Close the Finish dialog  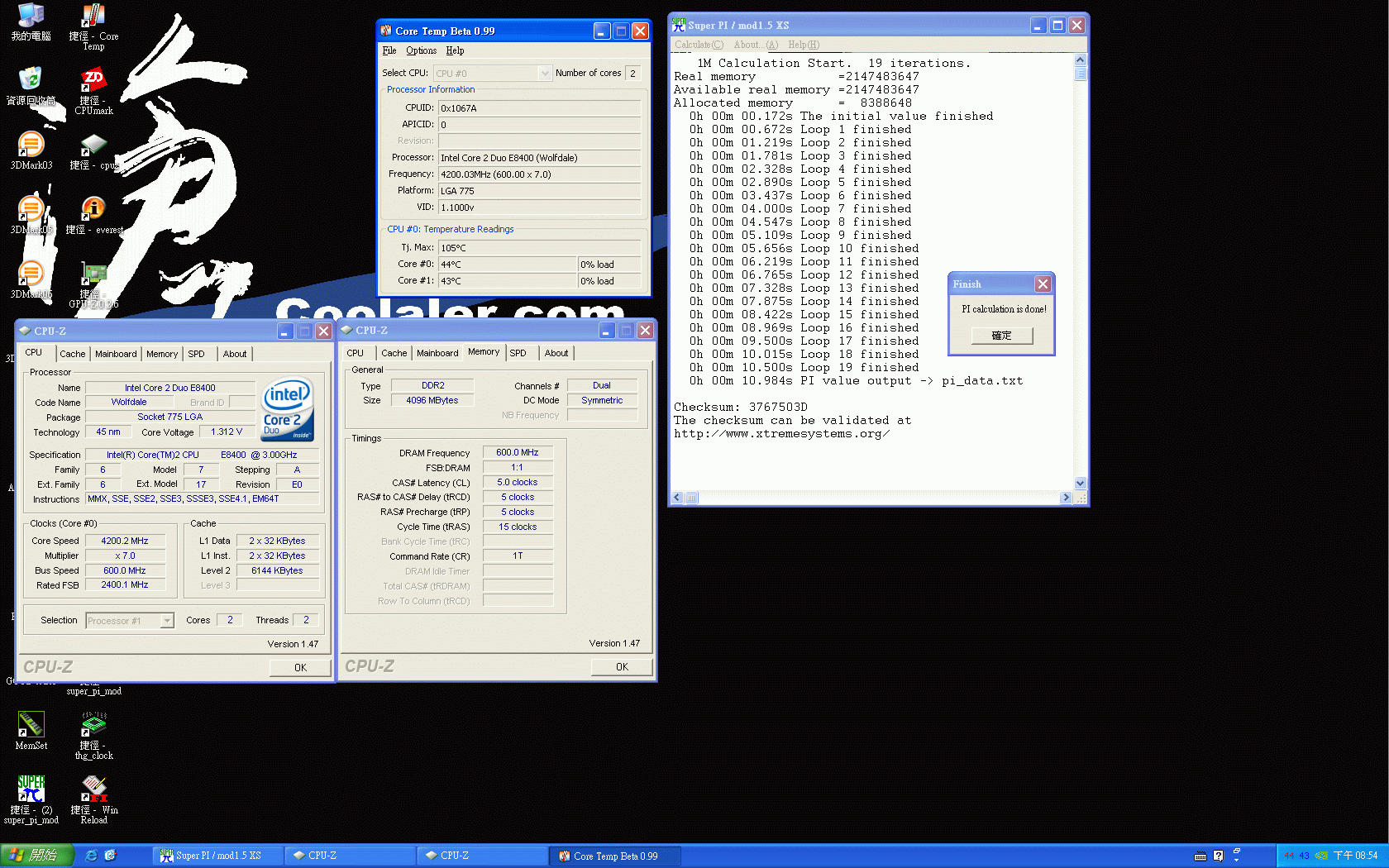pos(1043,284)
